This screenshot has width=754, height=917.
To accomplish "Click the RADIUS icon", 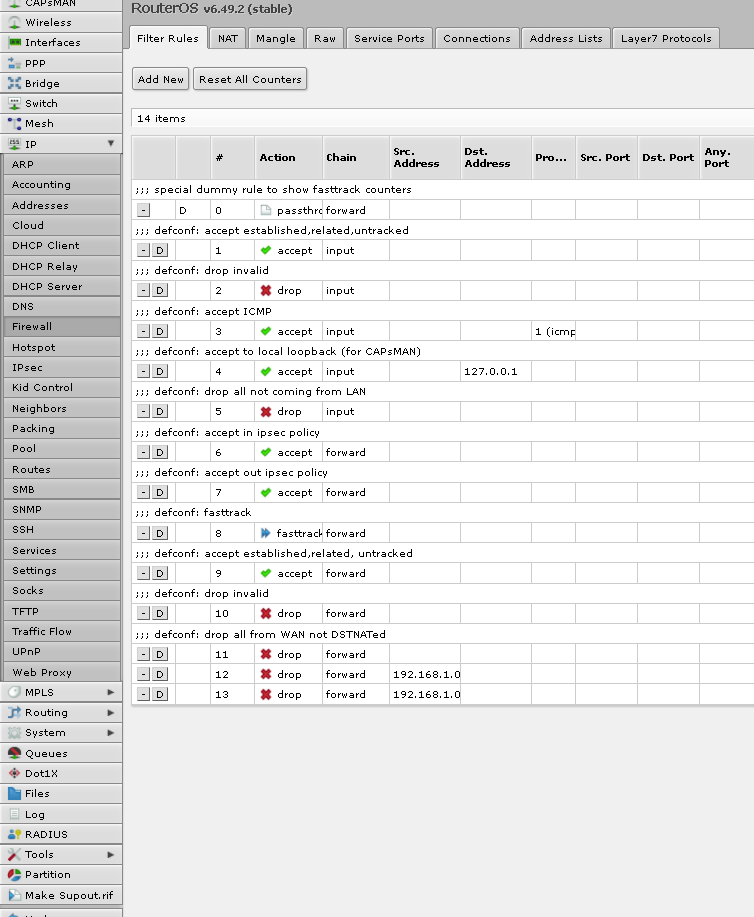I will tap(14, 835).
